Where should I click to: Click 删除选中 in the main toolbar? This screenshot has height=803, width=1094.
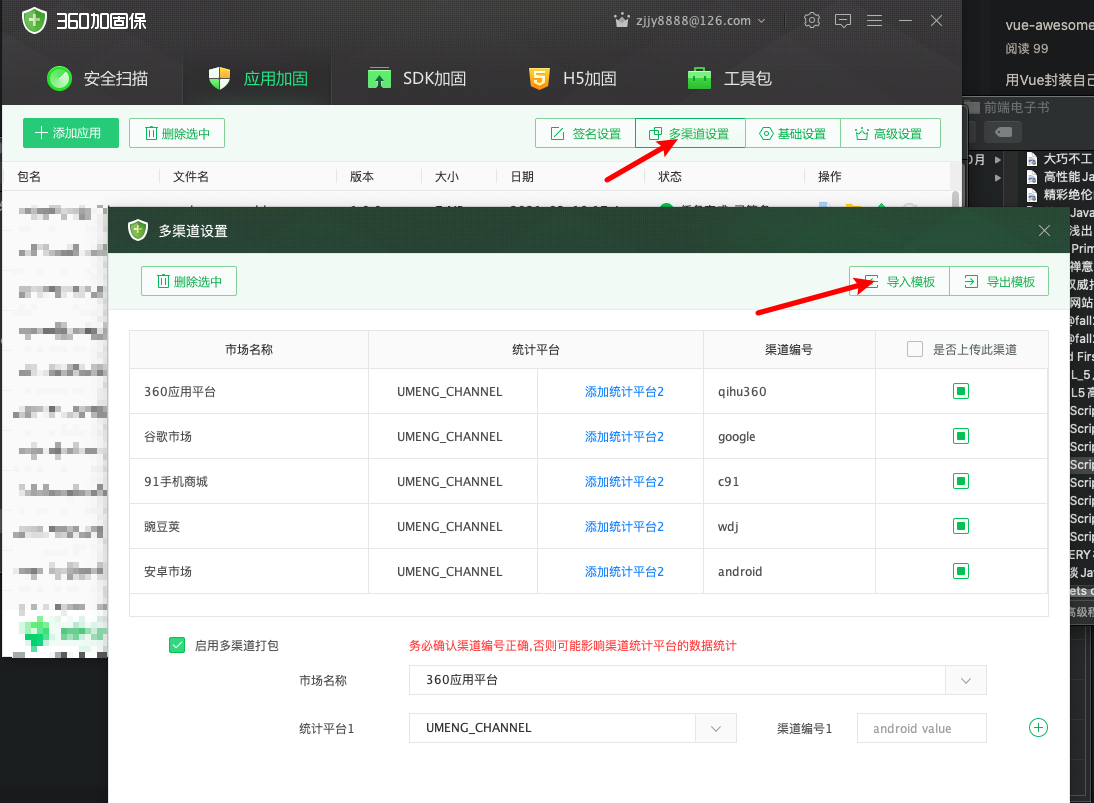(177, 133)
